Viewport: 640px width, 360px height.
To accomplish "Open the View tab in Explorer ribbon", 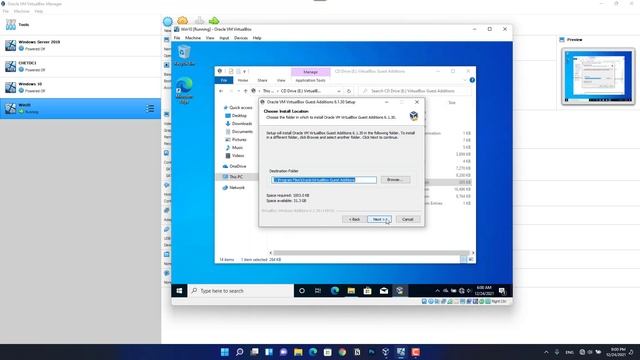I will [x=281, y=80].
